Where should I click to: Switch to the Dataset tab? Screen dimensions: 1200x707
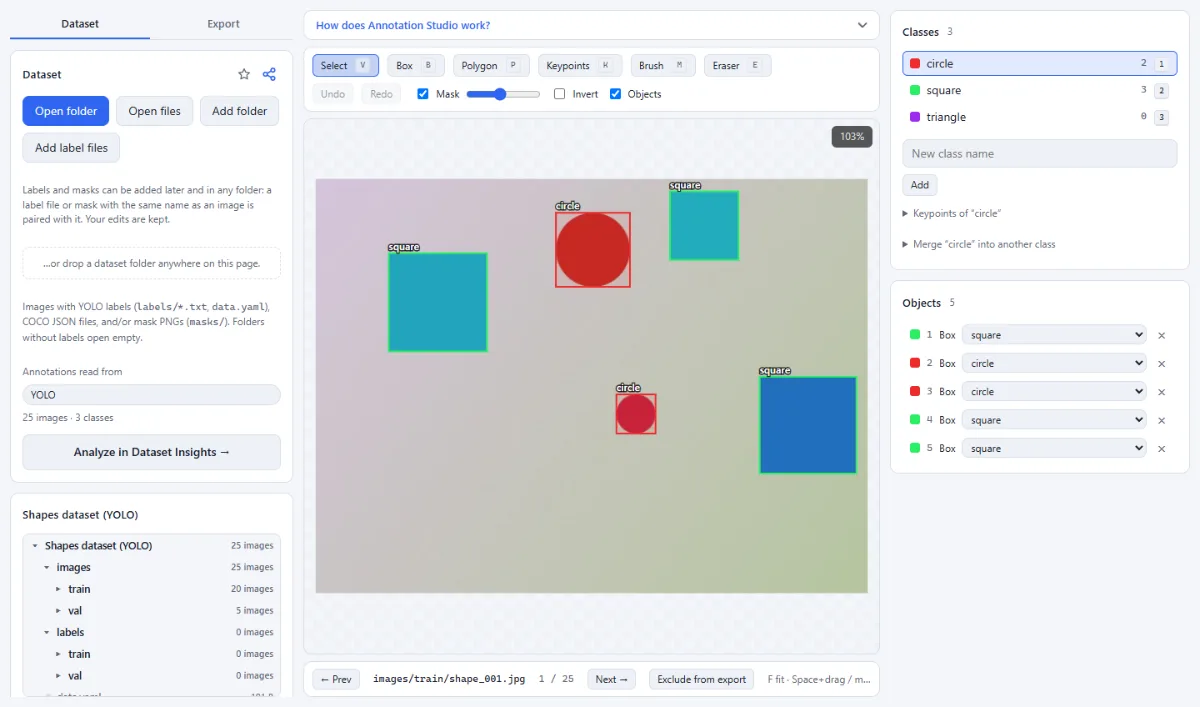pyautogui.click(x=80, y=24)
